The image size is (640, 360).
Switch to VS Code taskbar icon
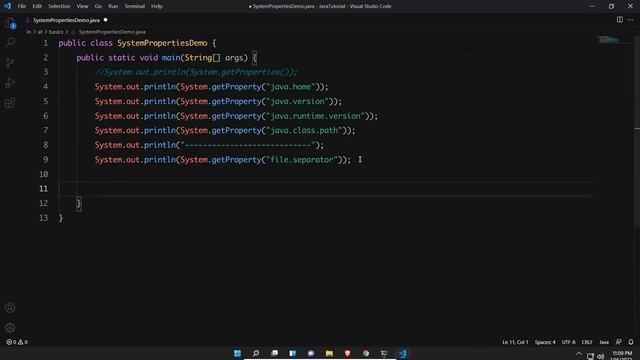coord(402,353)
